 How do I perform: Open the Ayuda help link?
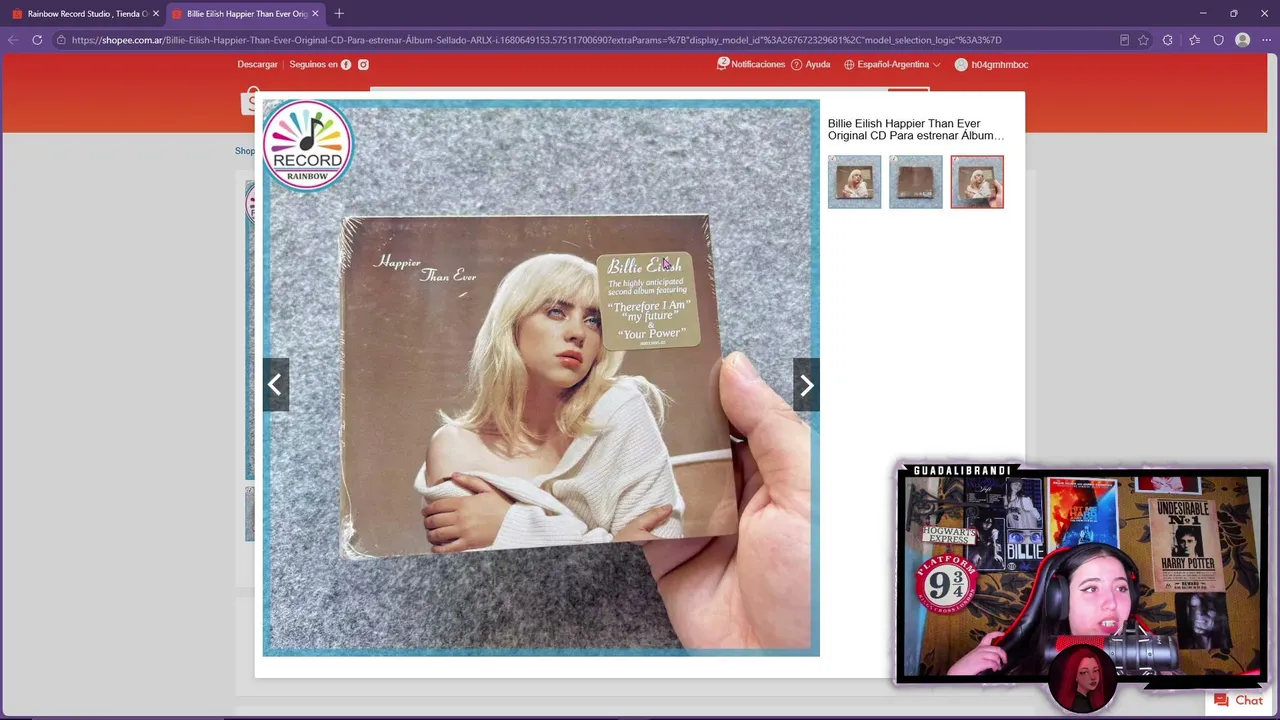point(811,64)
